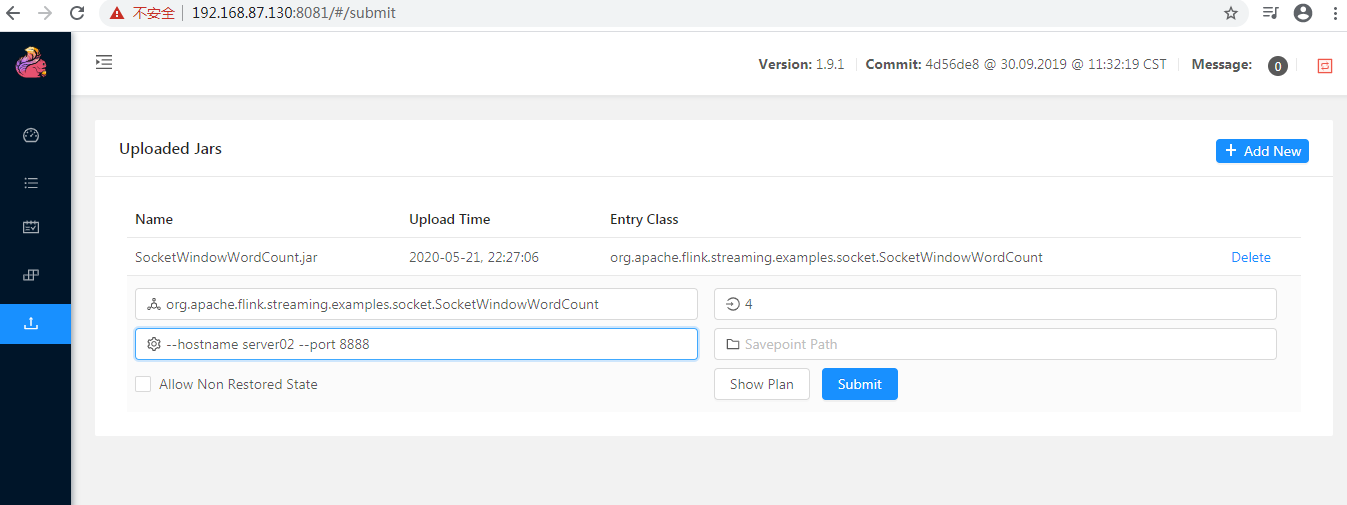The image size is (1347, 505).
Task: Click the Show Plan button
Action: [x=761, y=384]
